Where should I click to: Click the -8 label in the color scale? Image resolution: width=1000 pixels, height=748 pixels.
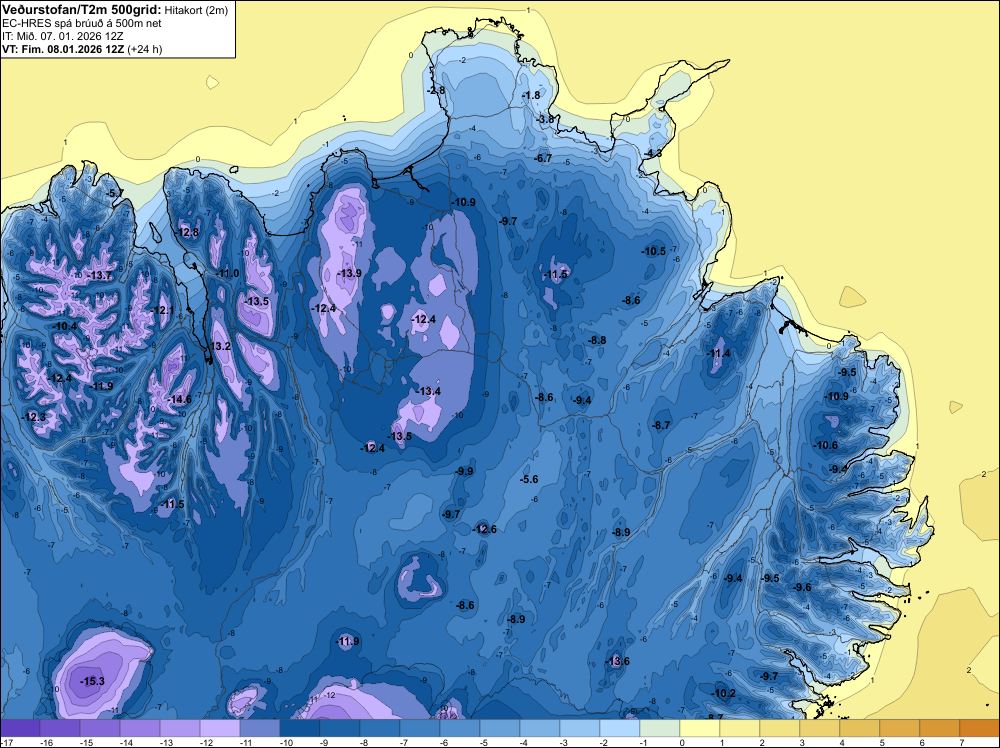click(x=364, y=742)
